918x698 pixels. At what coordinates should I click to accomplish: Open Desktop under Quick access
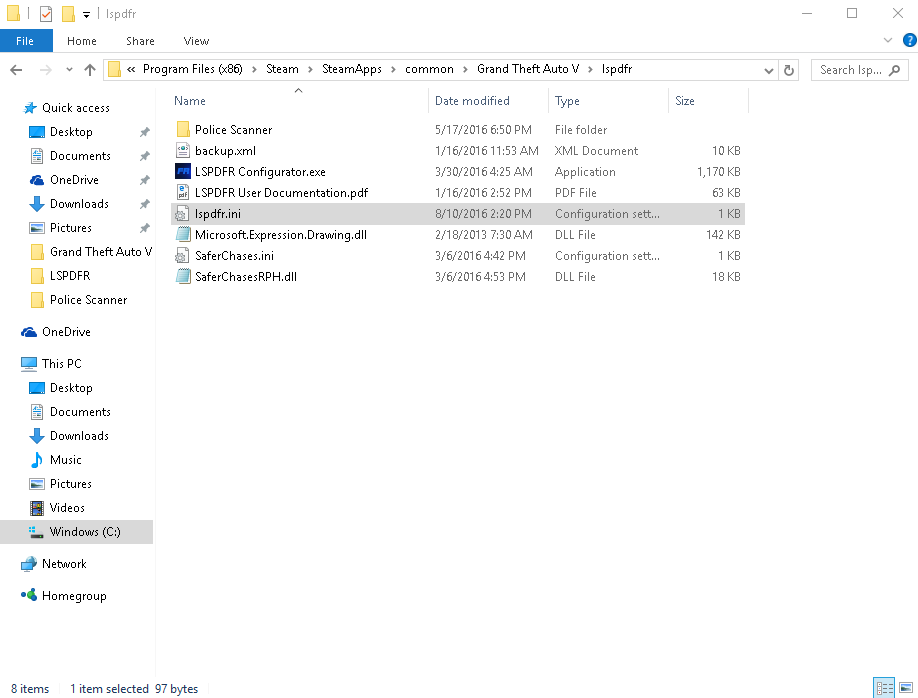click(x=71, y=132)
